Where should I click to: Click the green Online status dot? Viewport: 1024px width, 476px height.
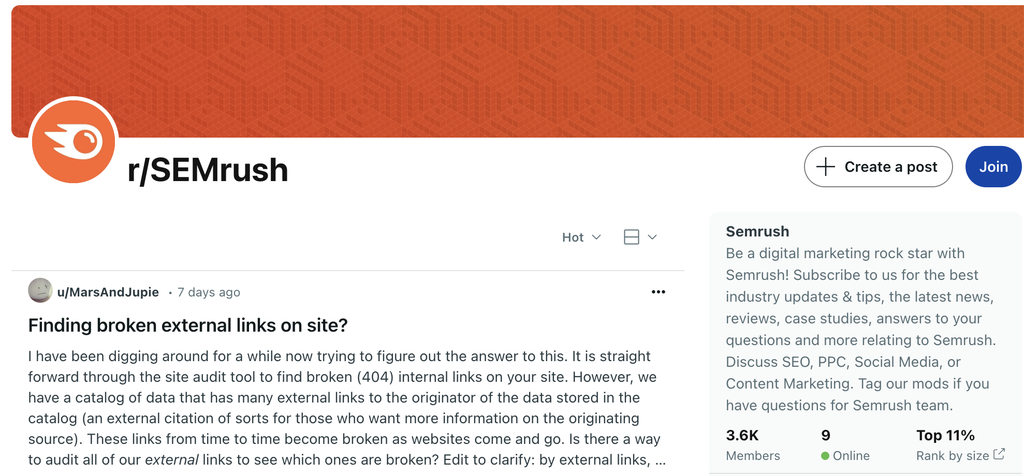click(x=825, y=456)
